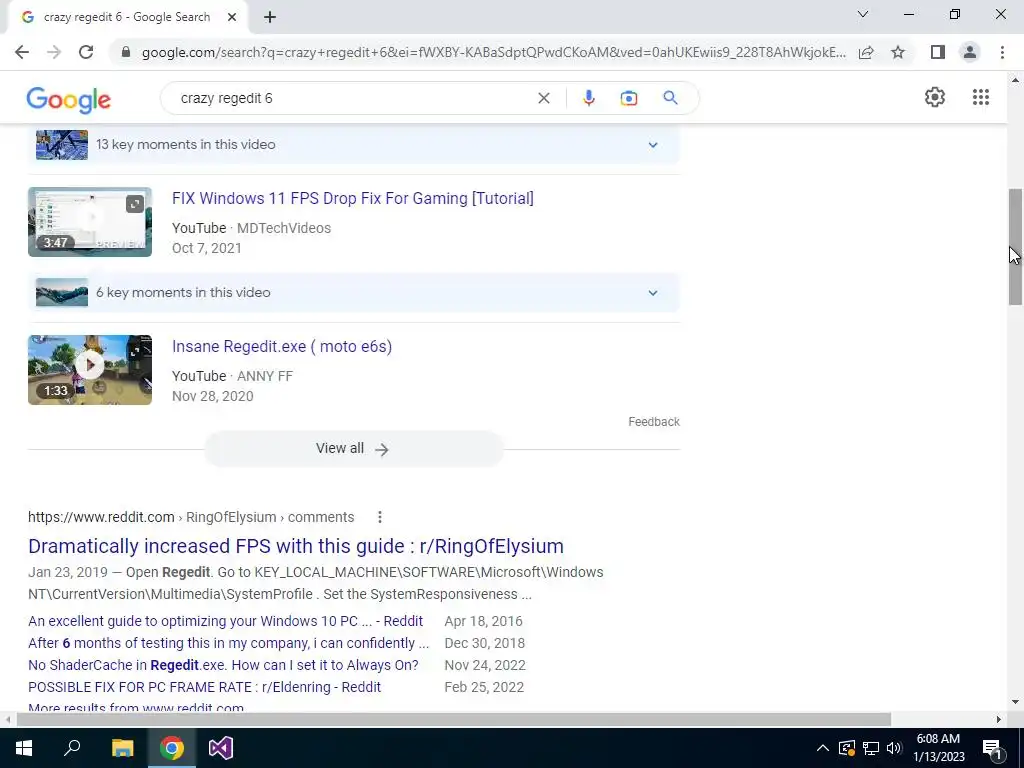Click the horizontal scrollbar thumb
The image size is (1024, 768).
point(453,719)
